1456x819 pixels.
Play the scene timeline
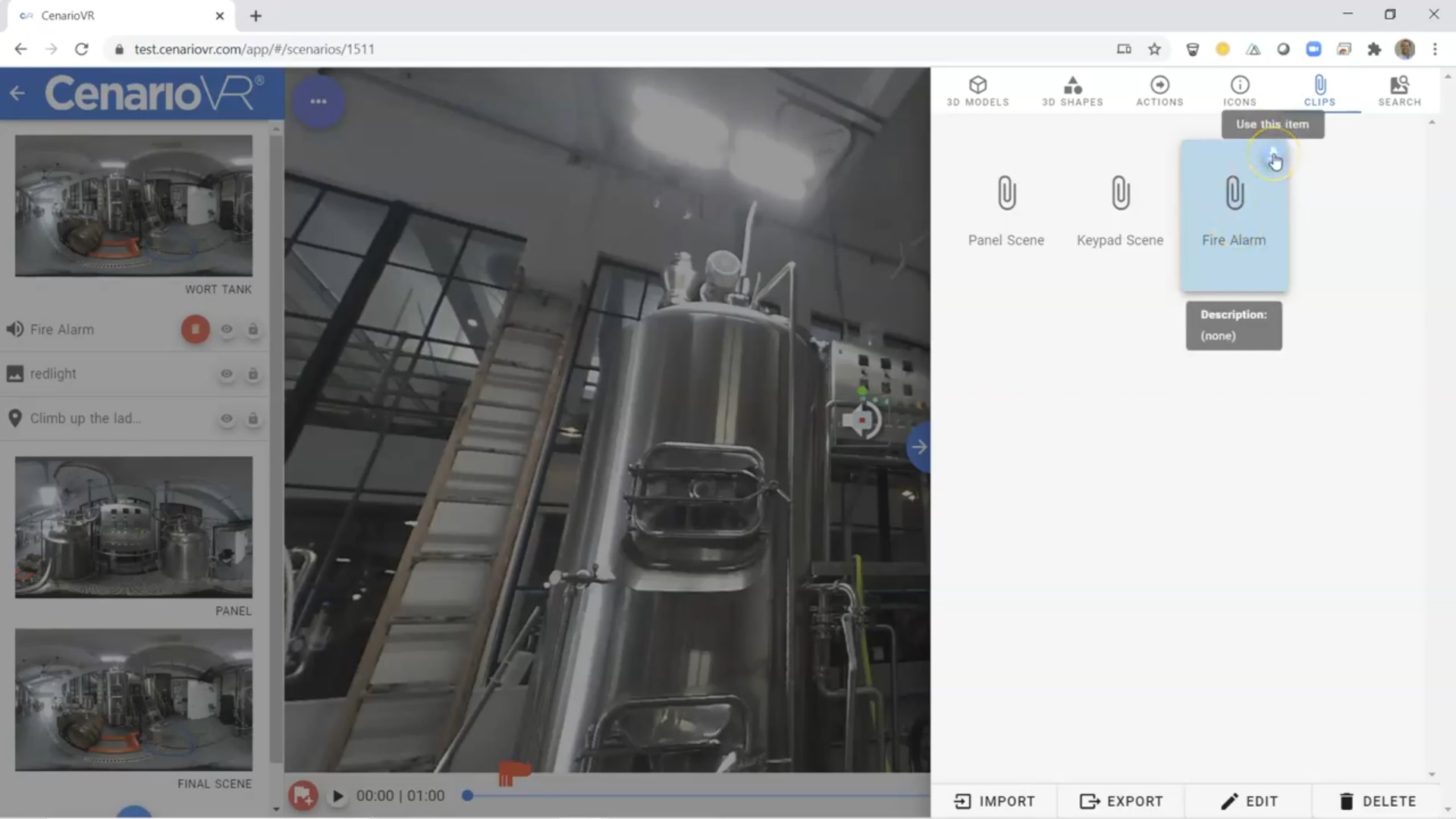338,795
